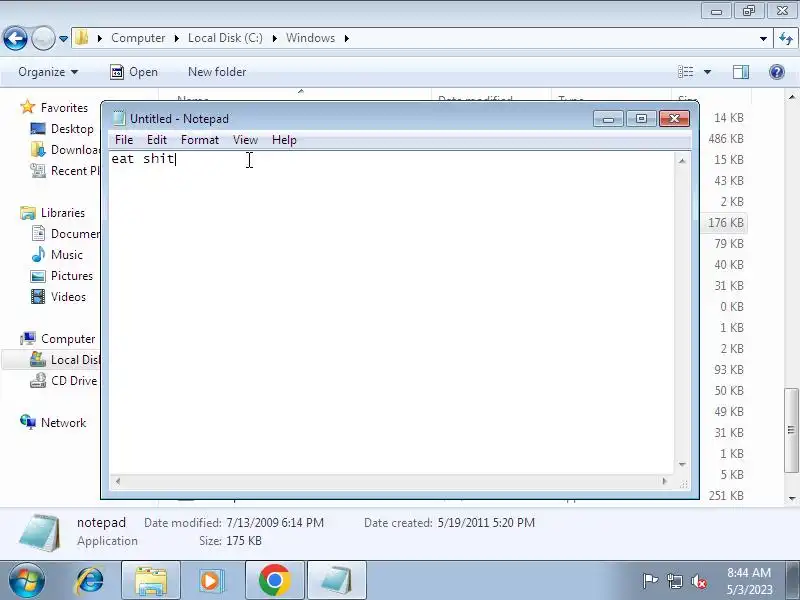The image size is (800, 600).
Task: Click the Open toolbar button
Action: pos(134,72)
